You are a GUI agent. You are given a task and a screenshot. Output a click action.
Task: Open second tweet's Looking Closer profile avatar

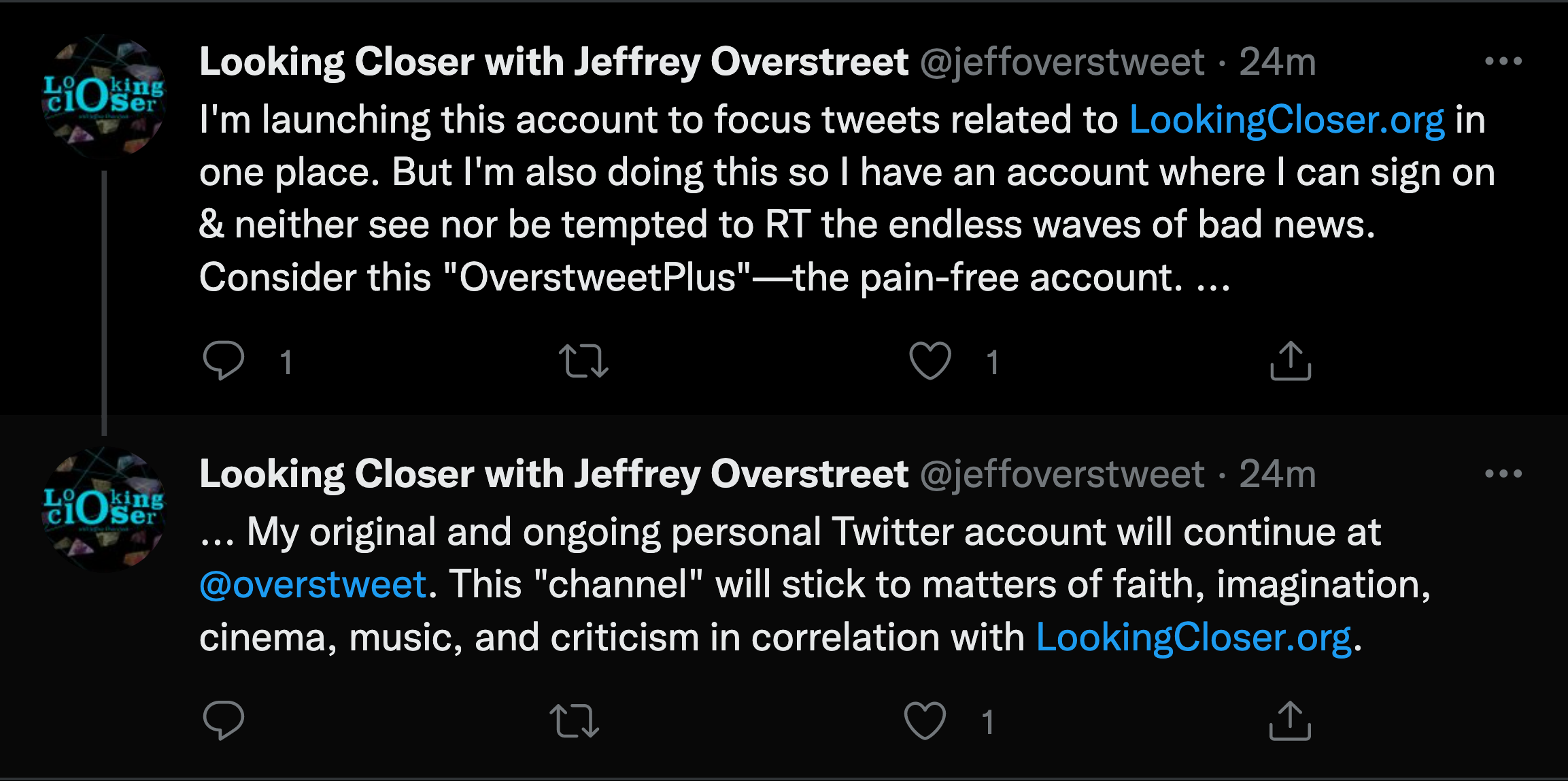(104, 508)
